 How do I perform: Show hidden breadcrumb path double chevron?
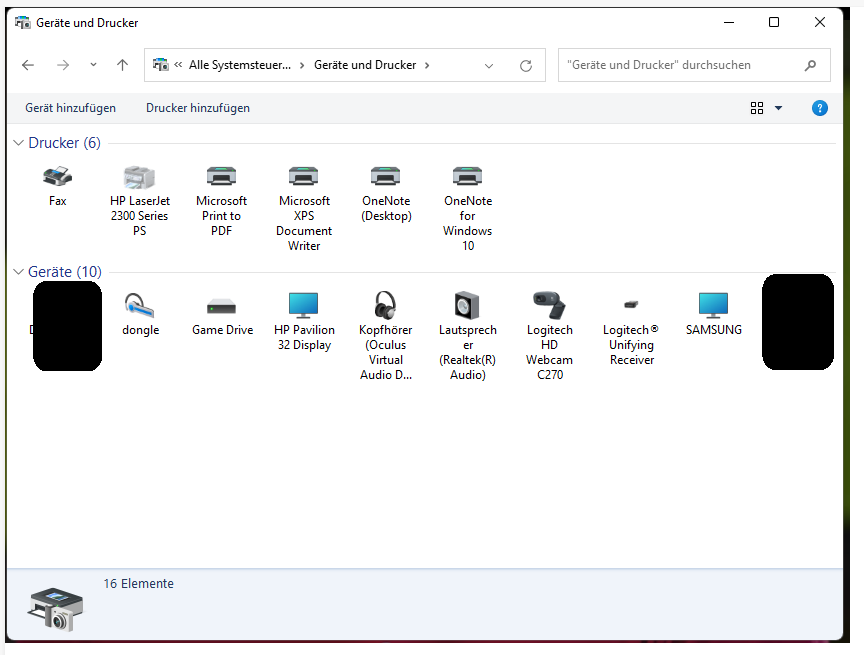point(178,65)
